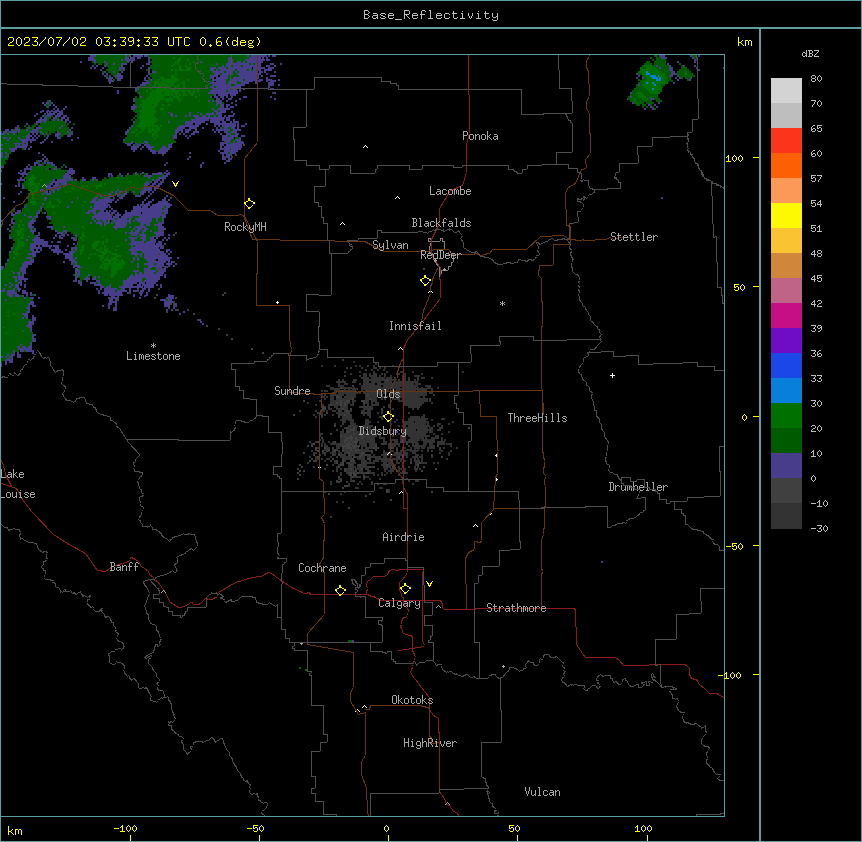Screen dimensions: 862x842
Task: Click the ThreeHills label
Action: coord(537,418)
